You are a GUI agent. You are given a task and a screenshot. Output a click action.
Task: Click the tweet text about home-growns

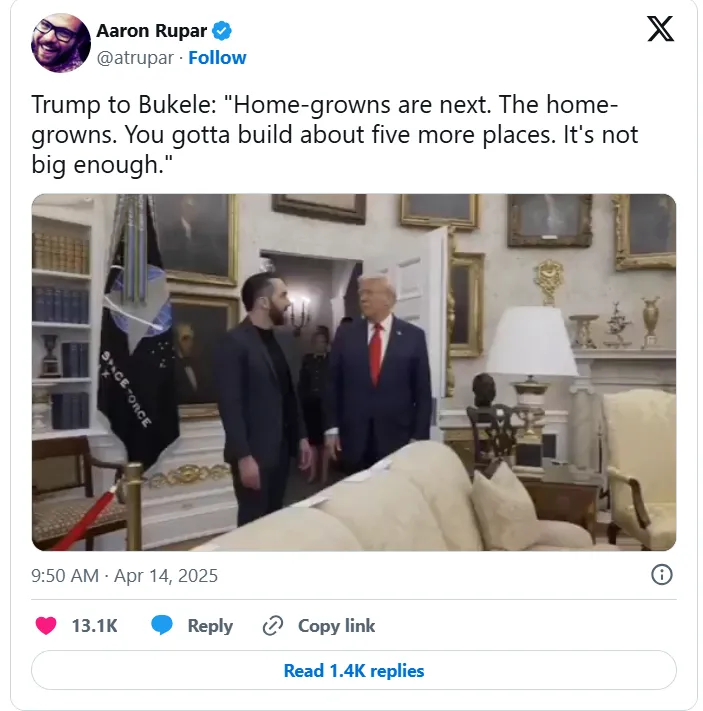click(x=335, y=134)
